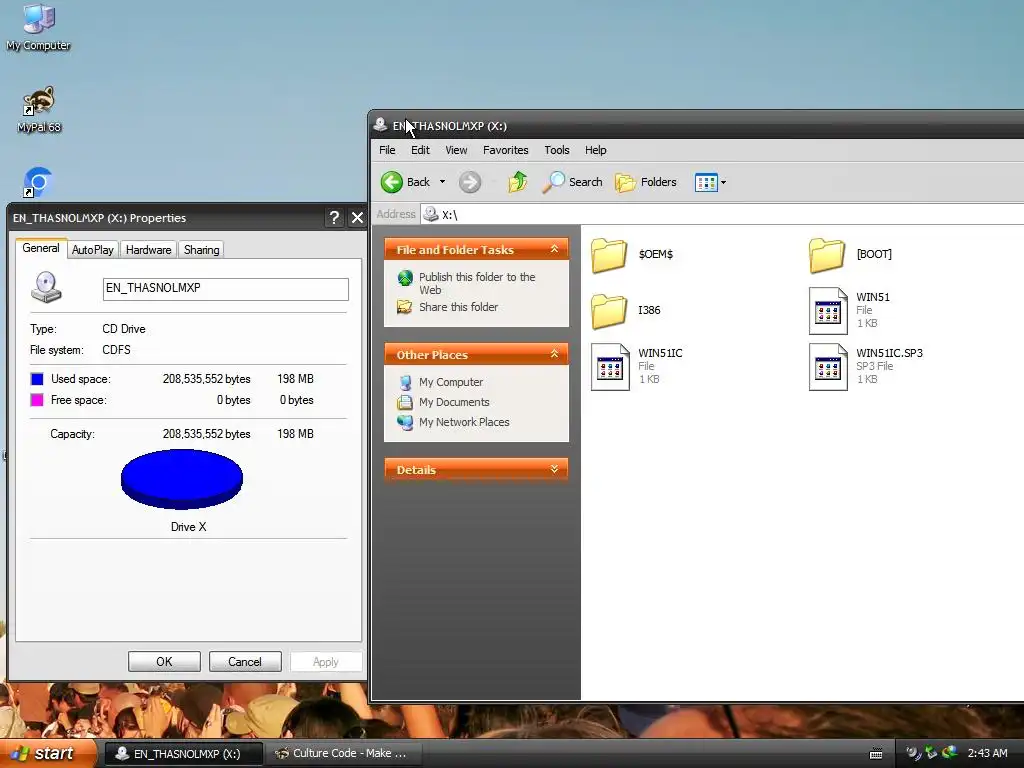Click the green Back arrow button
1024x768 pixels.
tap(392, 182)
